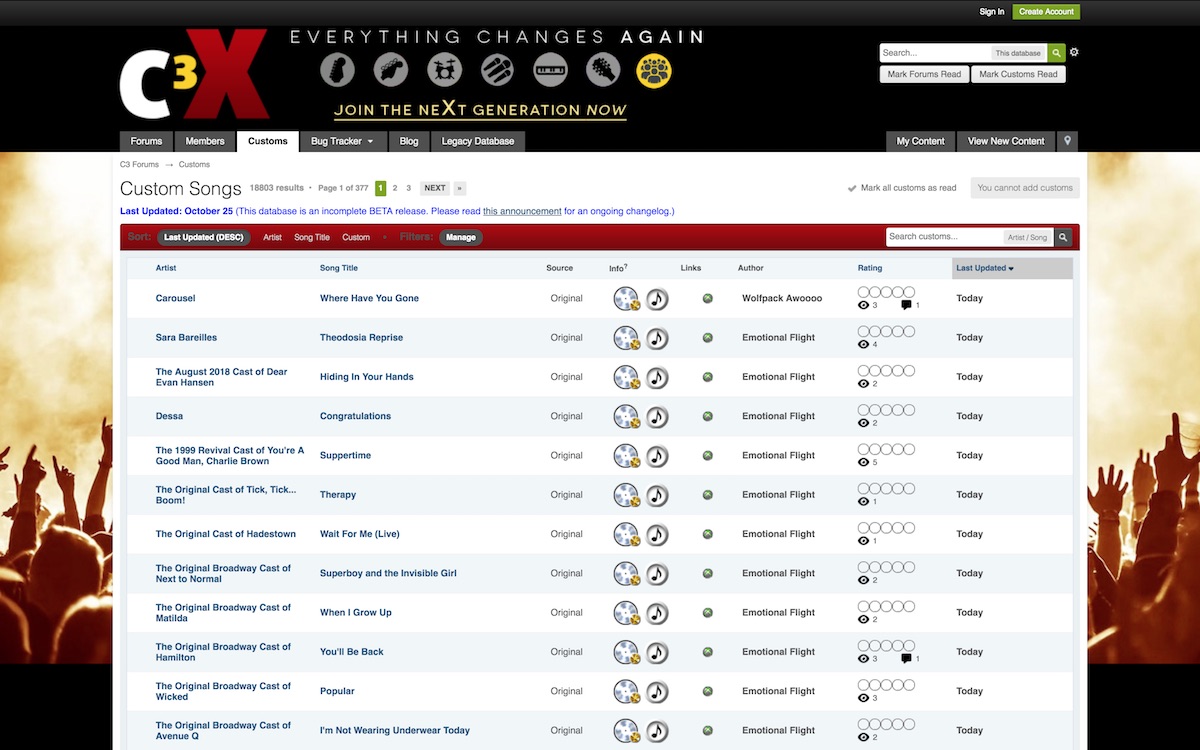The width and height of the screenshot is (1200, 750).
Task: Click the double-arrow last page button
Action: pos(459,188)
